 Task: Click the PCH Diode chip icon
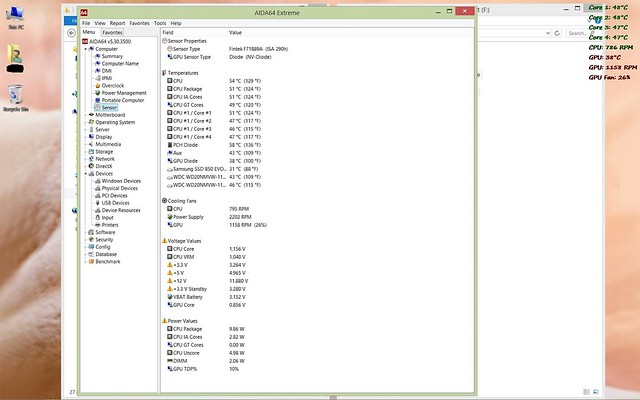(170, 145)
